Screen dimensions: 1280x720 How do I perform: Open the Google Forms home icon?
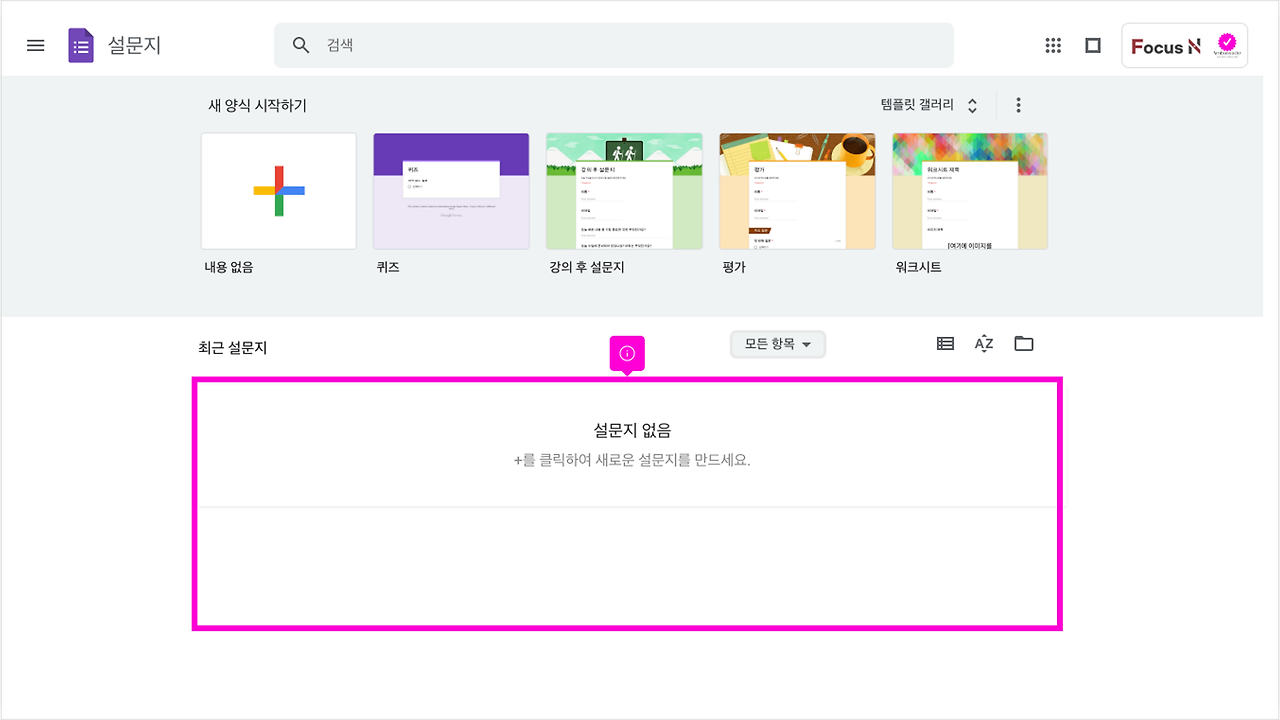point(80,45)
